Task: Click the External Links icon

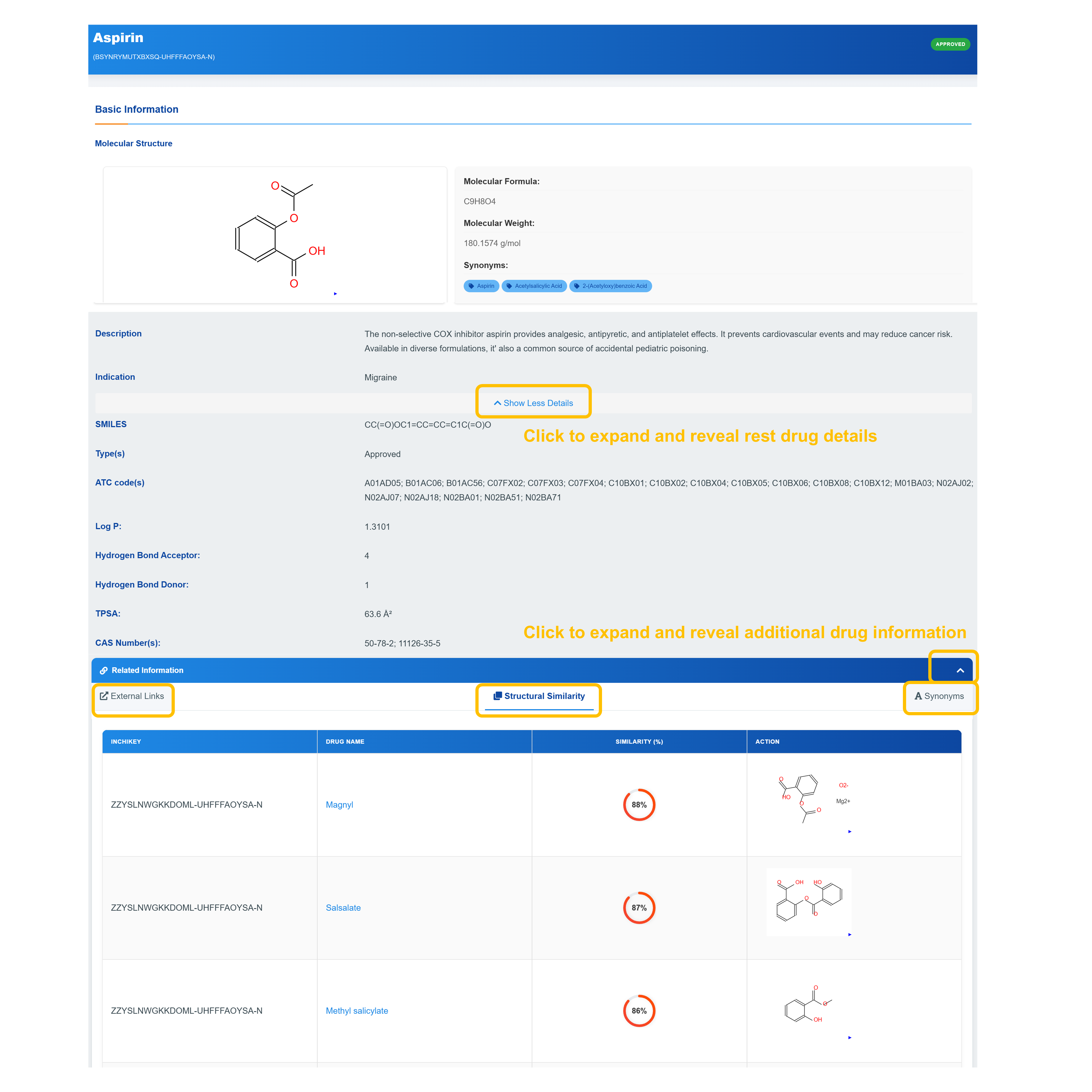Action: coord(103,696)
